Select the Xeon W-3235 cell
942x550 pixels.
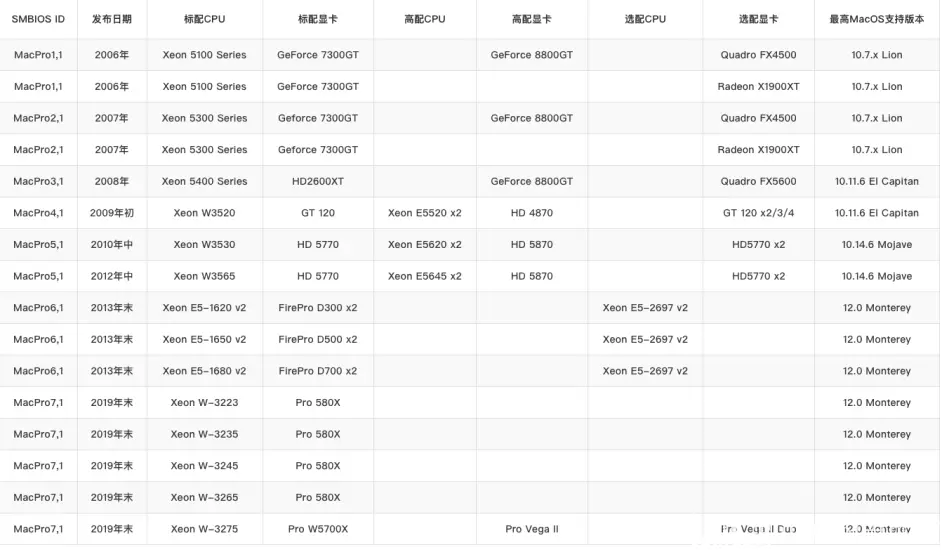(x=204, y=434)
